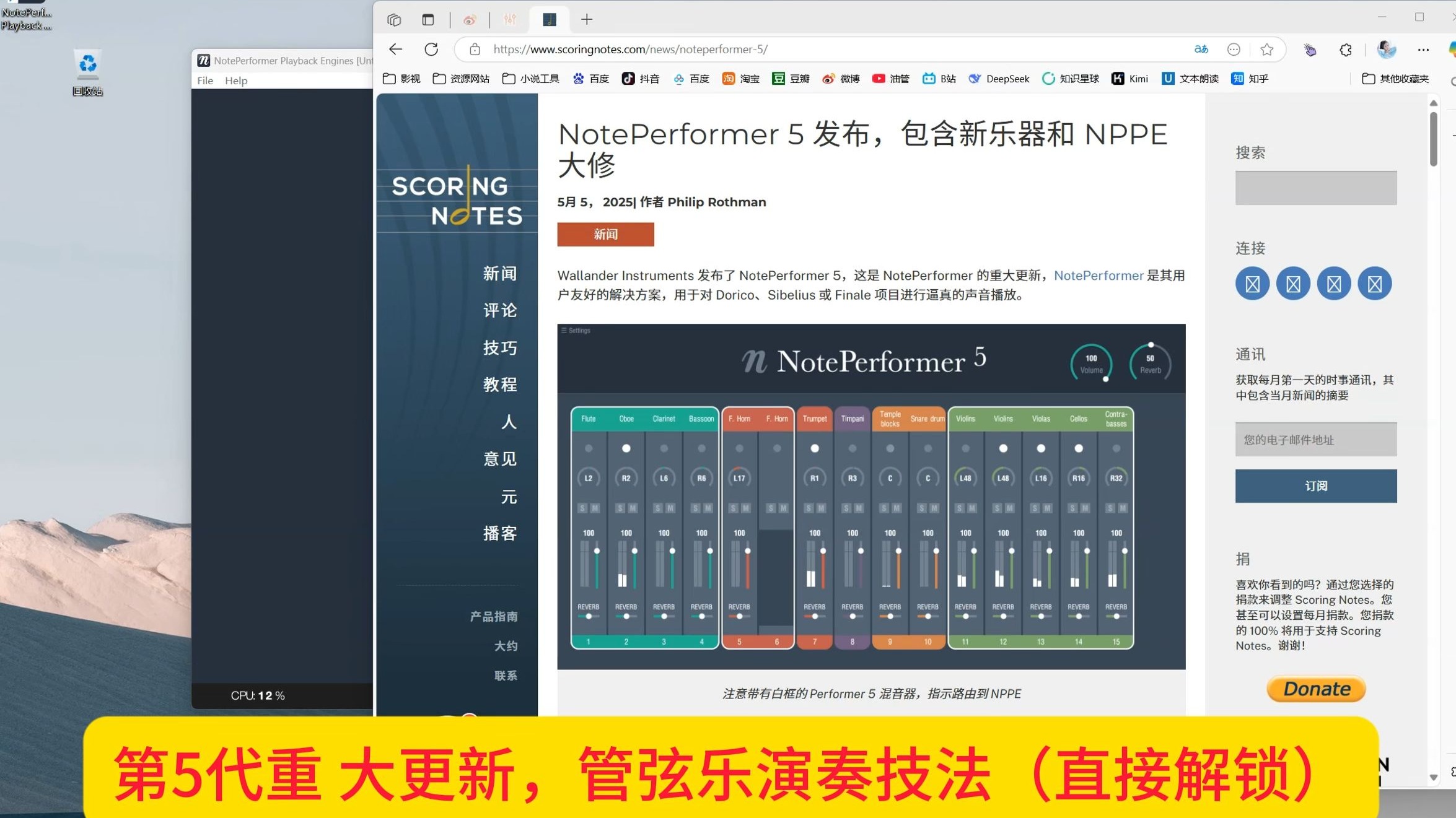Open the browser profile avatar
Viewport: 1456px width, 818px height.
(1387, 50)
